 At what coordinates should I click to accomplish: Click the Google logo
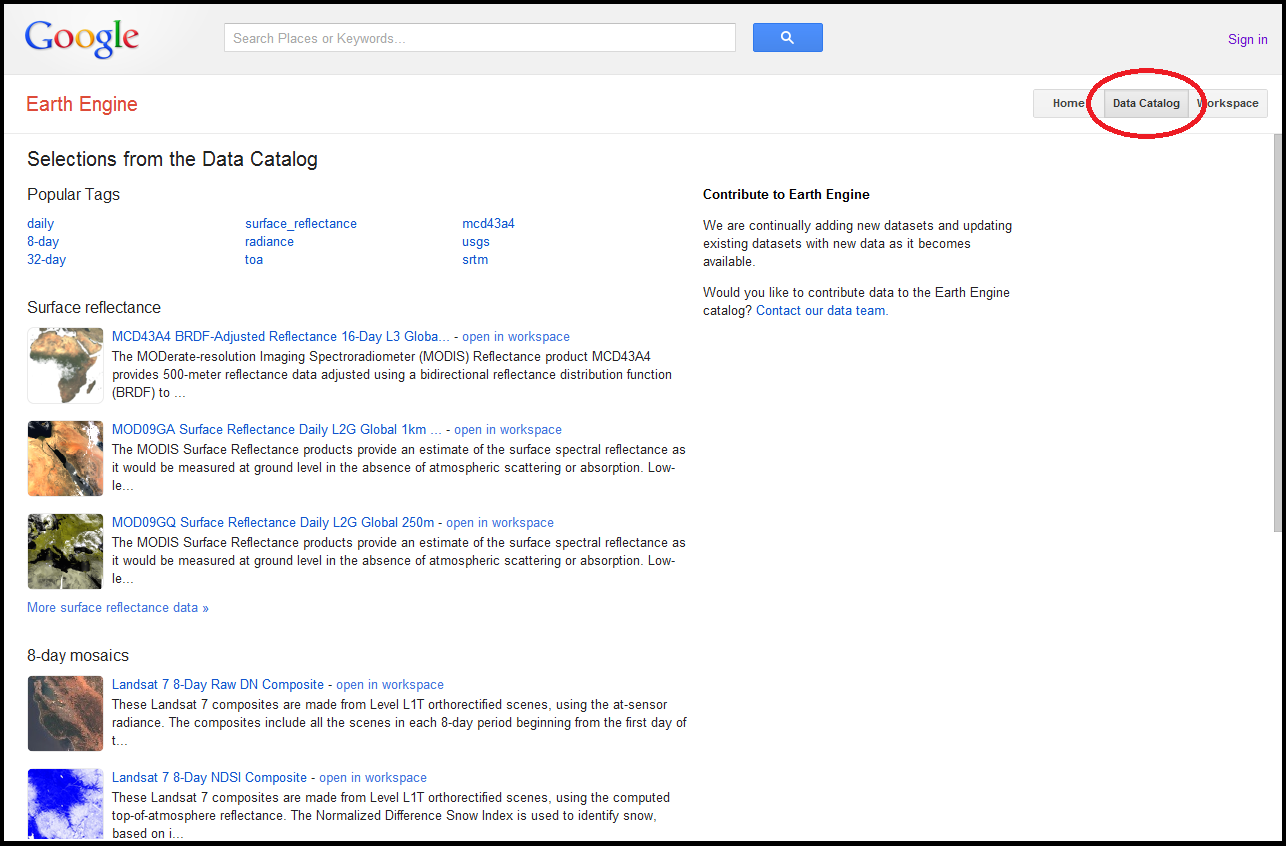pyautogui.click(x=82, y=38)
